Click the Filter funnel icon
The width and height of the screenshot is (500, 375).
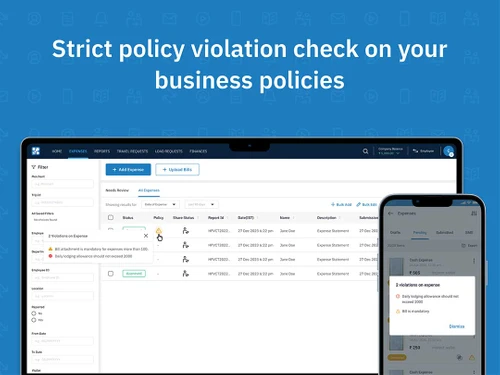(34, 167)
